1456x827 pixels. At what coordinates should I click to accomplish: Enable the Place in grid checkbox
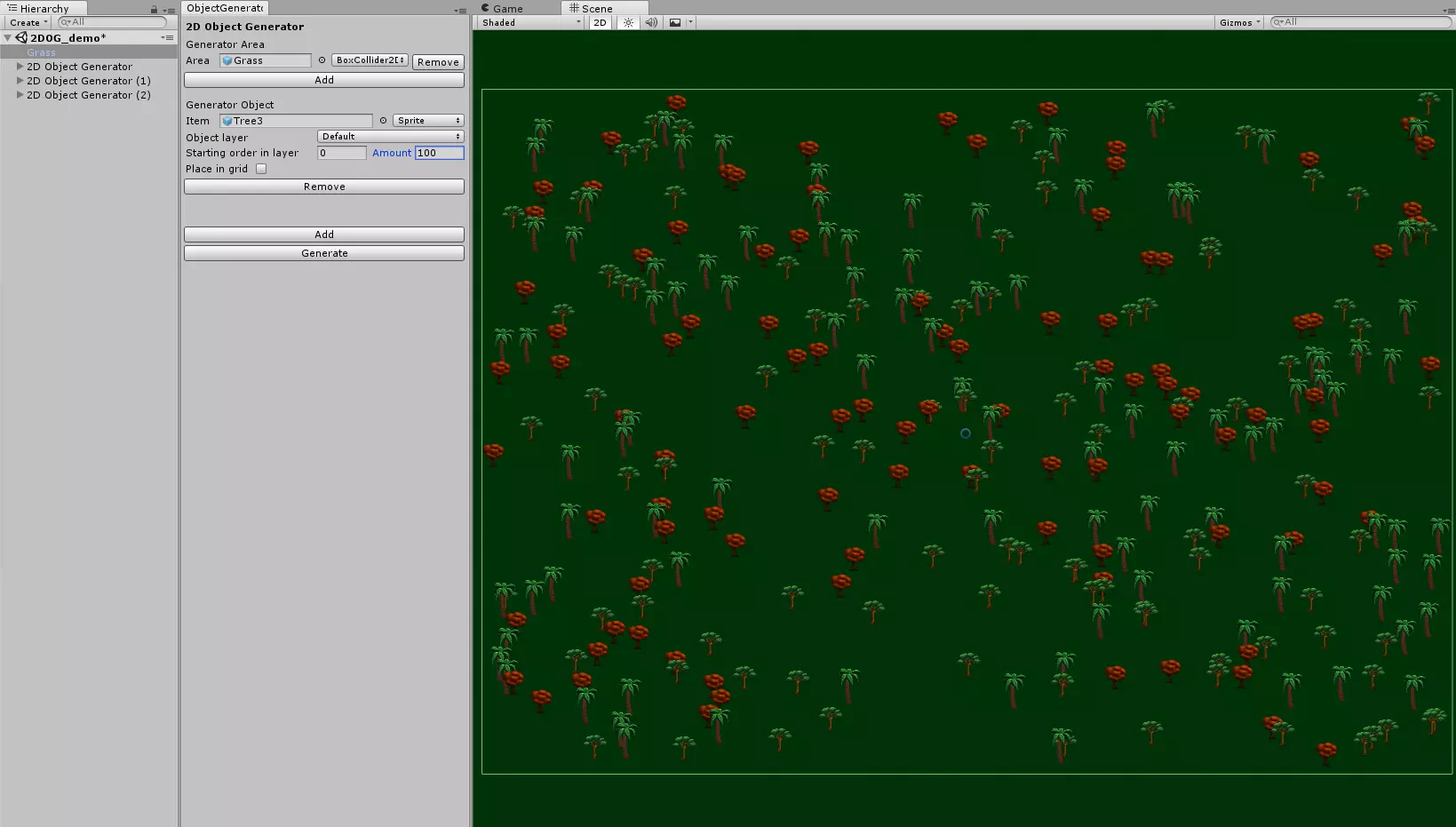(x=261, y=169)
